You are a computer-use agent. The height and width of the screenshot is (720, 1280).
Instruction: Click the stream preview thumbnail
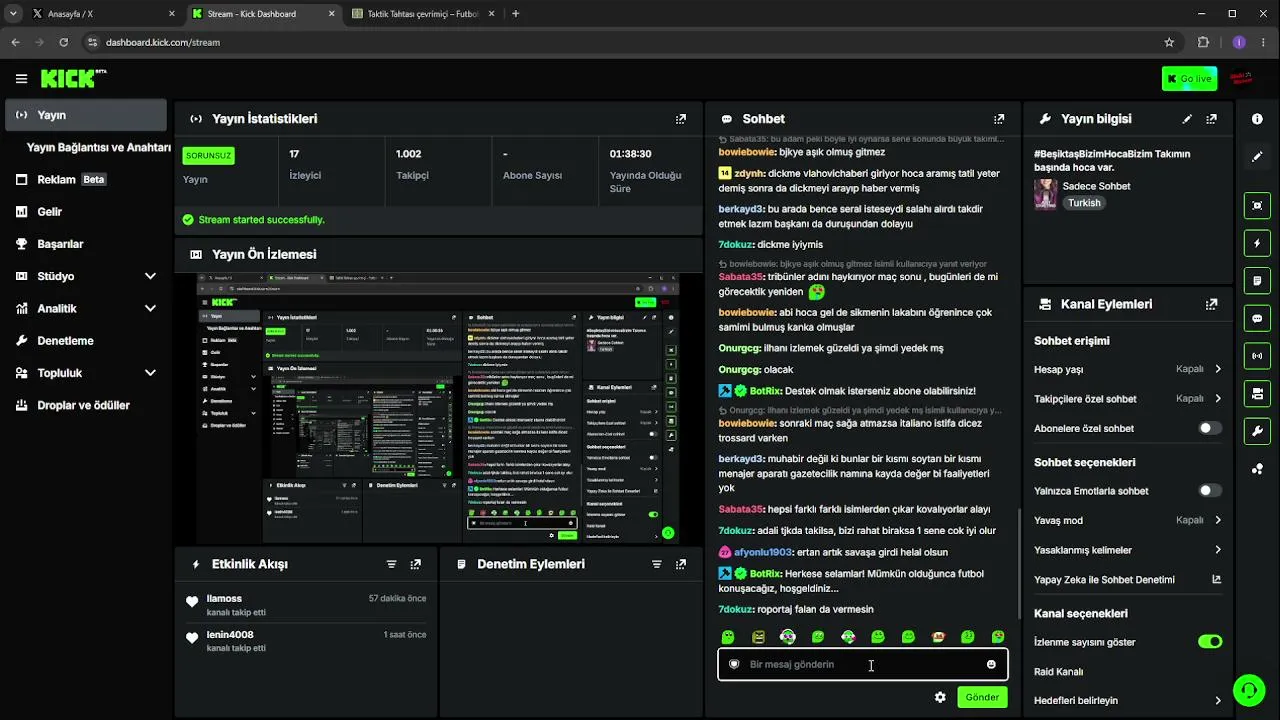coord(438,409)
